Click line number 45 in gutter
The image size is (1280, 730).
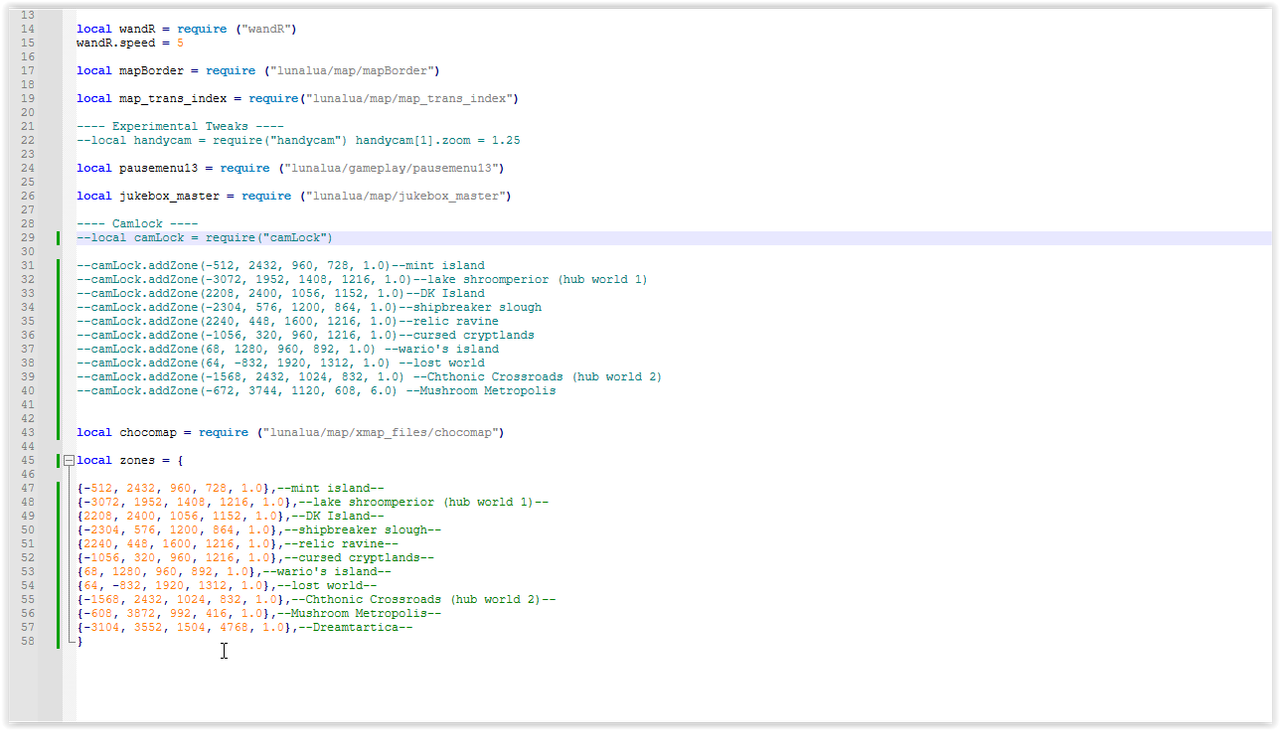point(27,460)
